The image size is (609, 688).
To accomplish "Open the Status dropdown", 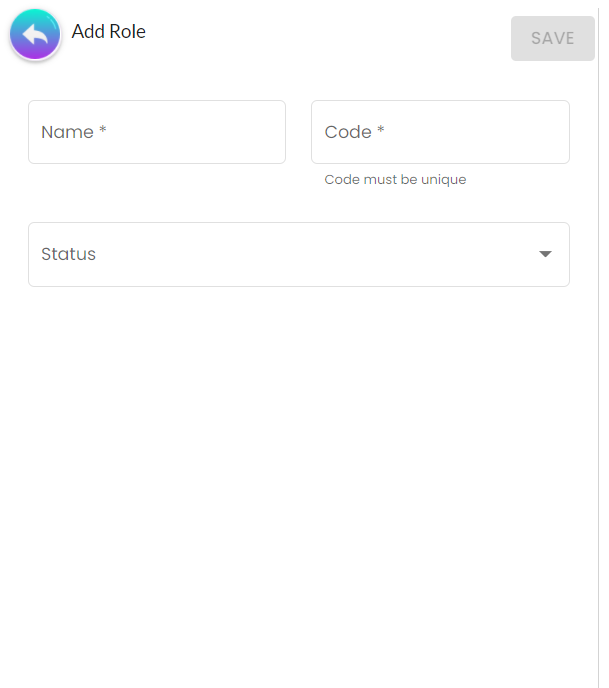I will point(298,254).
